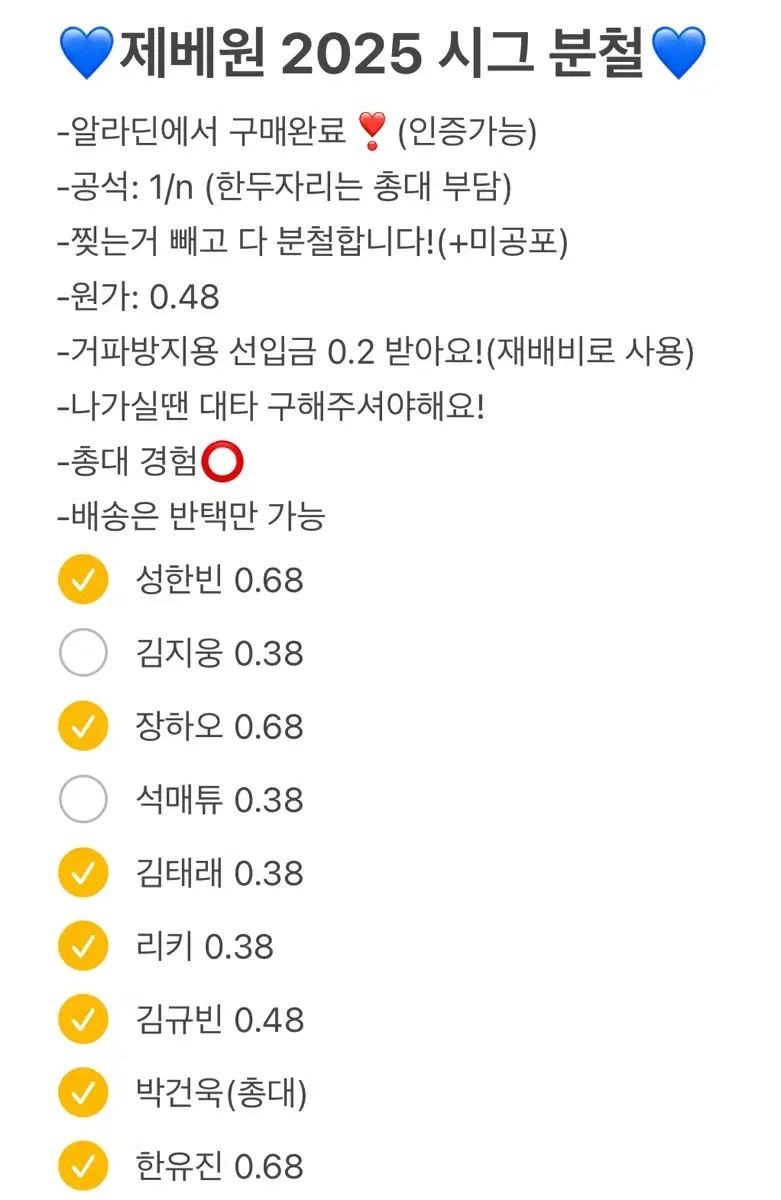This screenshot has width=781, height=1200.
Task: Click the blue heart after 분철 title
Action: click(679, 54)
